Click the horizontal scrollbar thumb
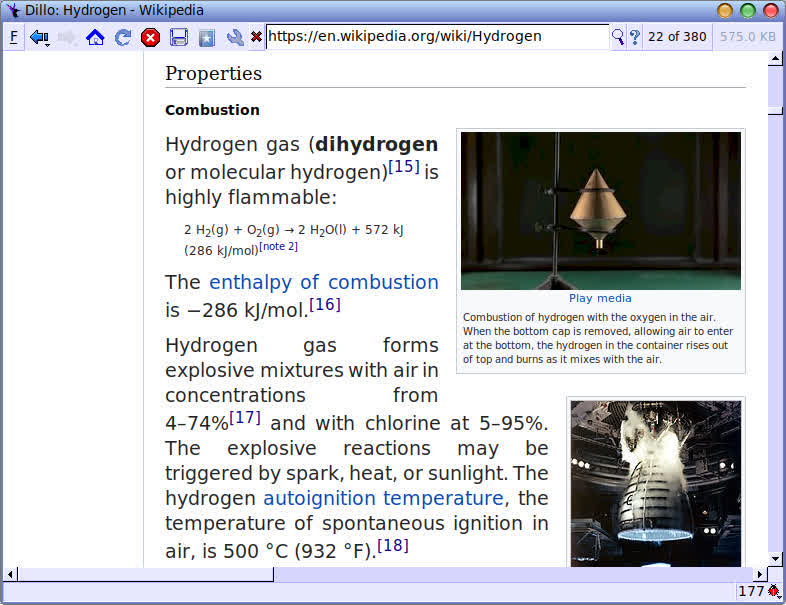Viewport: 786px width, 605px height. pos(146,574)
